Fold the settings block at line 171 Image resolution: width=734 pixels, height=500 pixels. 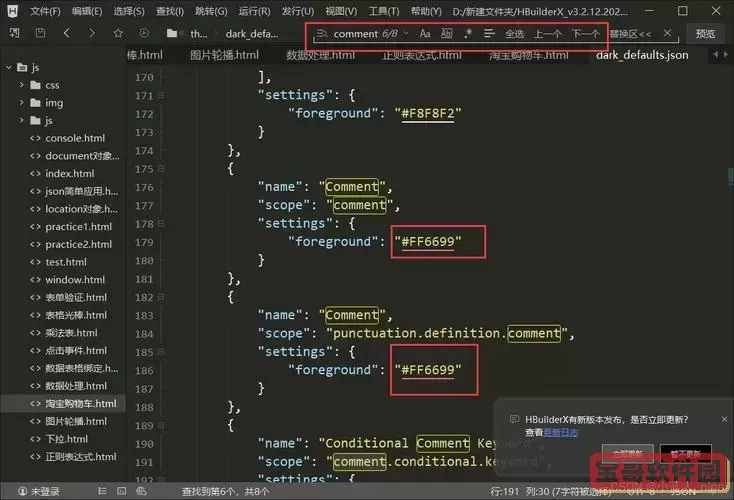tap(161, 95)
